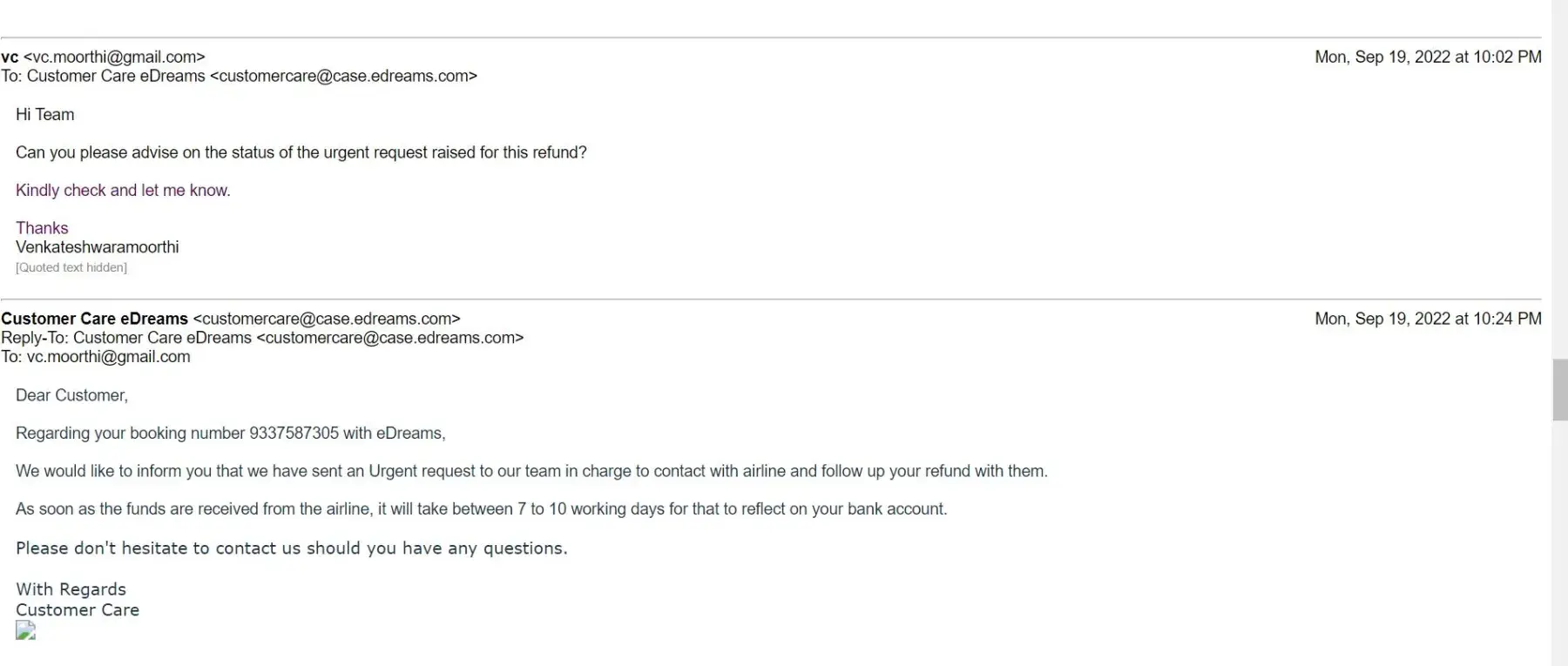Click the 10:24 PM email timestamp
The width and height of the screenshot is (1568, 666).
[x=1427, y=320]
